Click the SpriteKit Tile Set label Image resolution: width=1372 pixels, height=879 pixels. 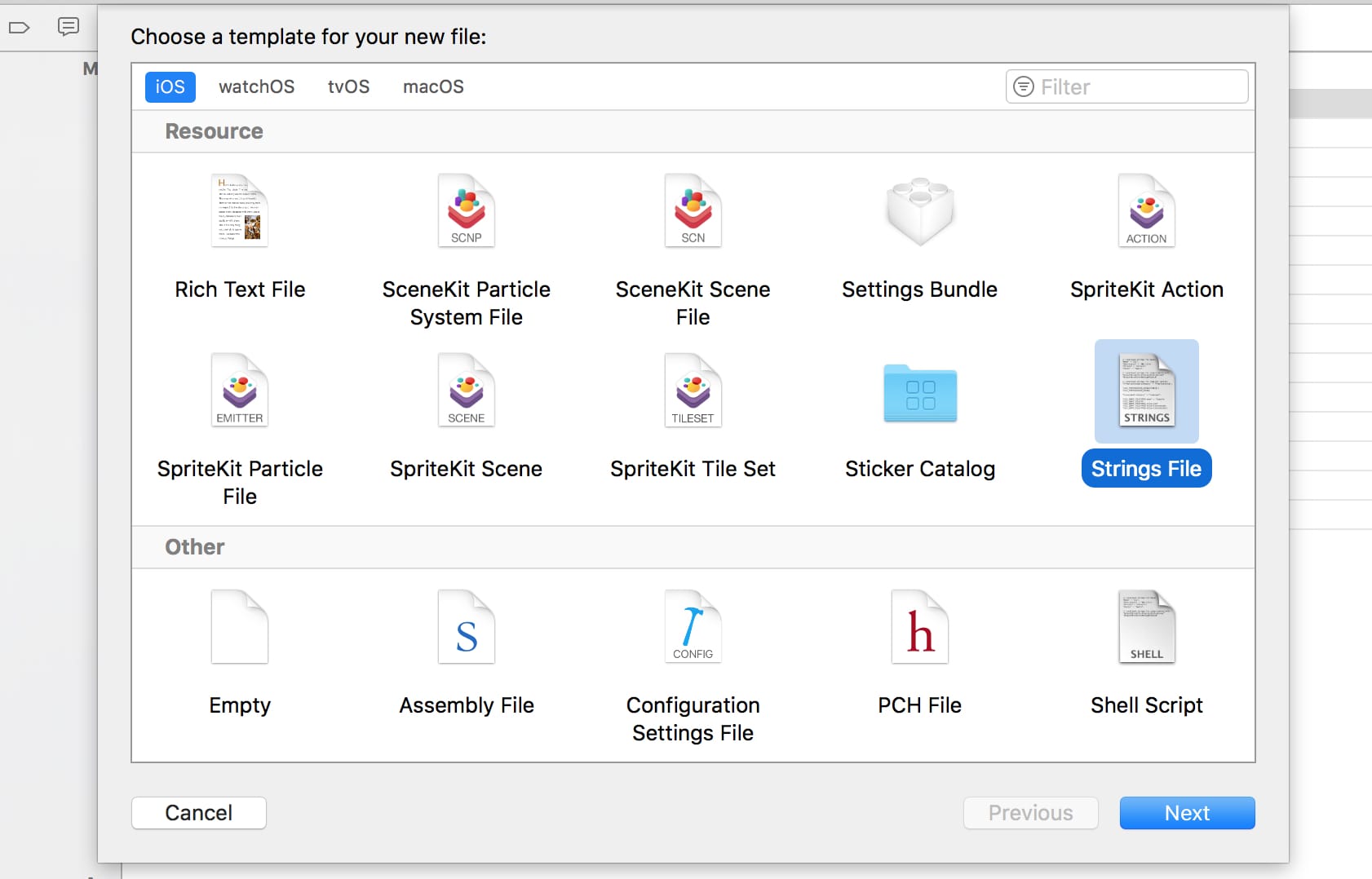pos(693,469)
